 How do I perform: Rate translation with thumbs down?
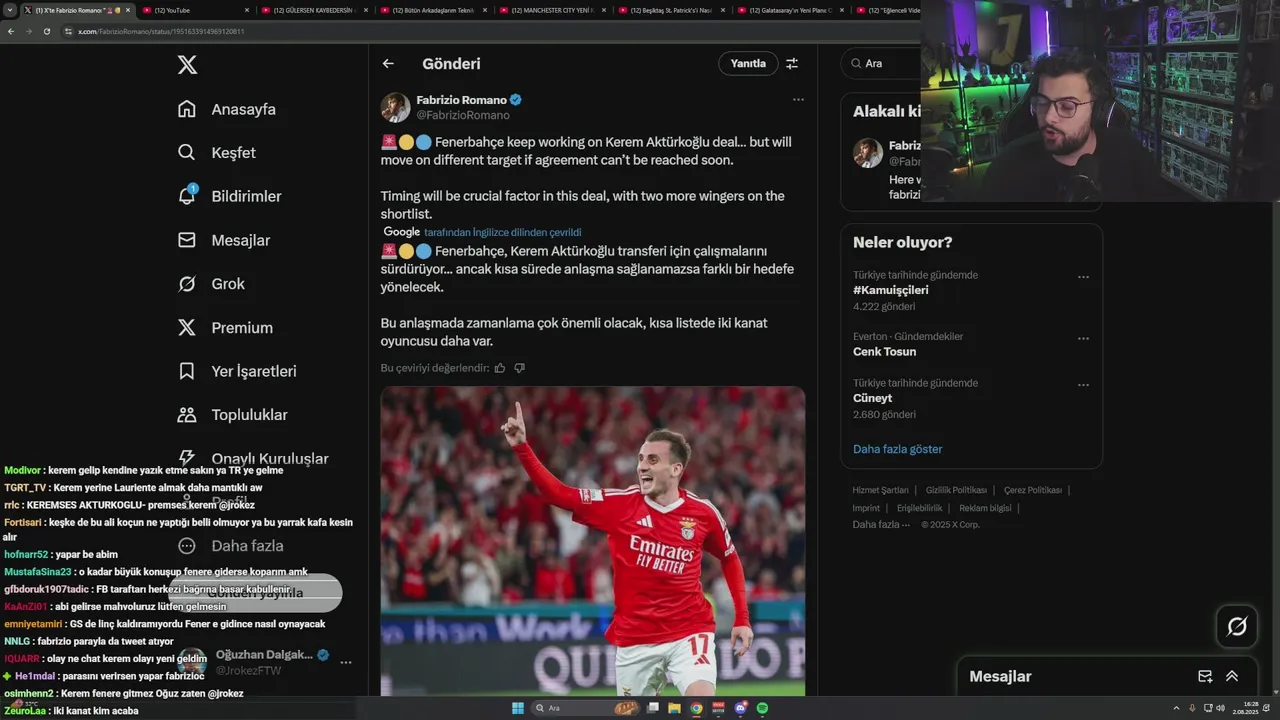click(519, 368)
